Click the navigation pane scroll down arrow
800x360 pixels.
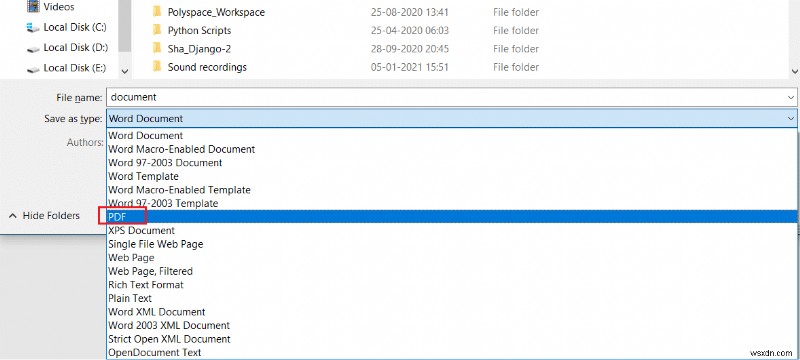[125, 72]
